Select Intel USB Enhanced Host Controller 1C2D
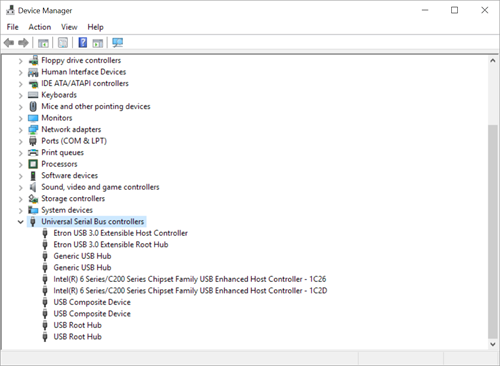Viewport: 500px width, 366px height. click(190, 291)
